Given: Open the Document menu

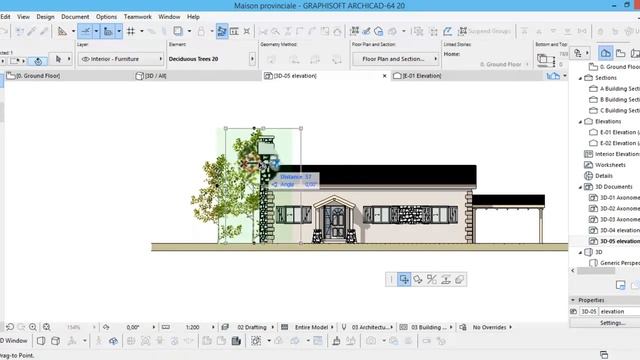Looking at the screenshot, I should (75, 17).
